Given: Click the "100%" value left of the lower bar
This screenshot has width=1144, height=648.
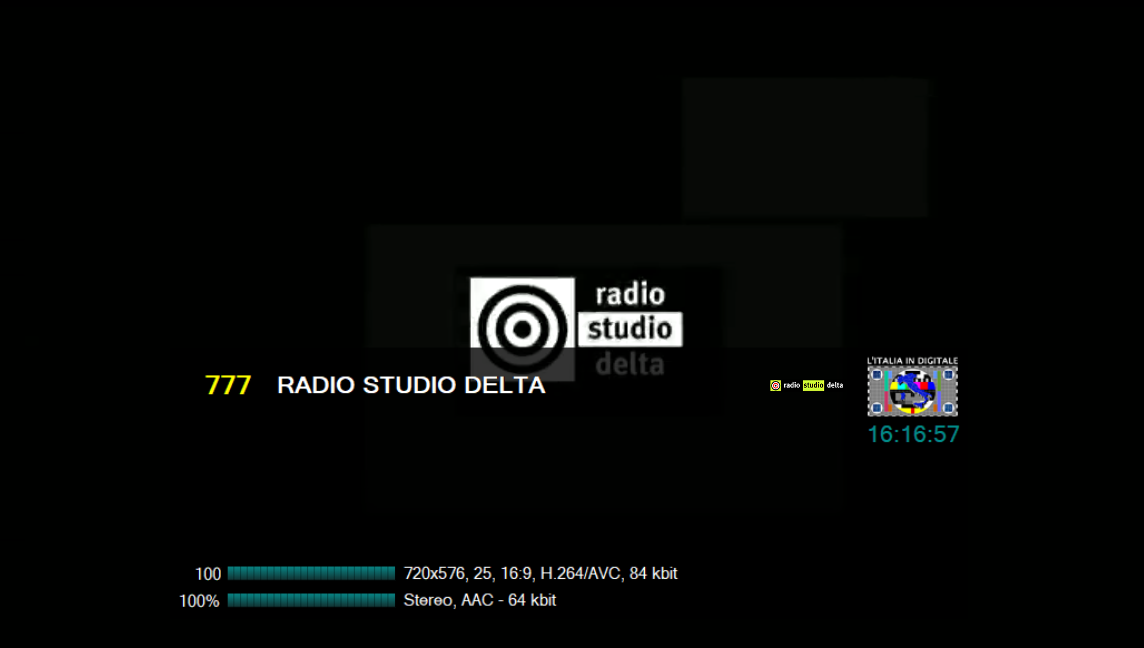Looking at the screenshot, I should [199, 601].
